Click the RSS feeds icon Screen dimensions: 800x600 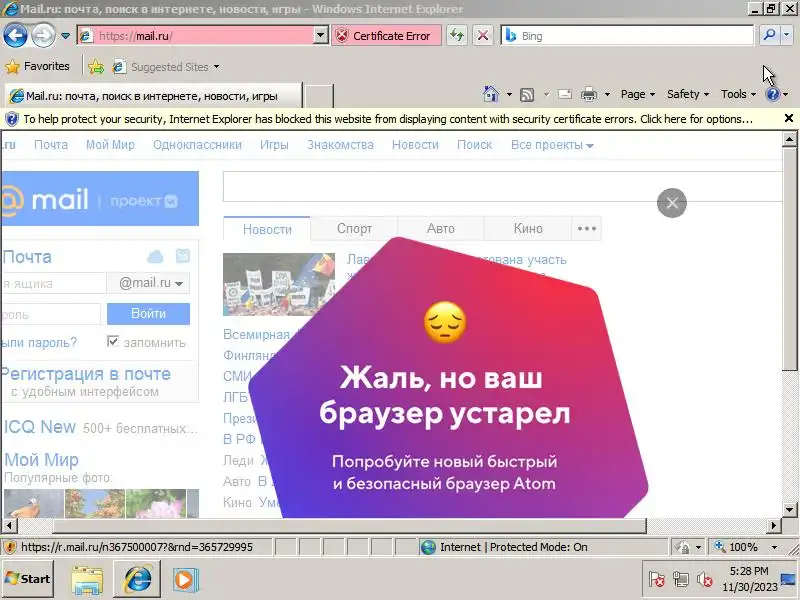coord(527,94)
